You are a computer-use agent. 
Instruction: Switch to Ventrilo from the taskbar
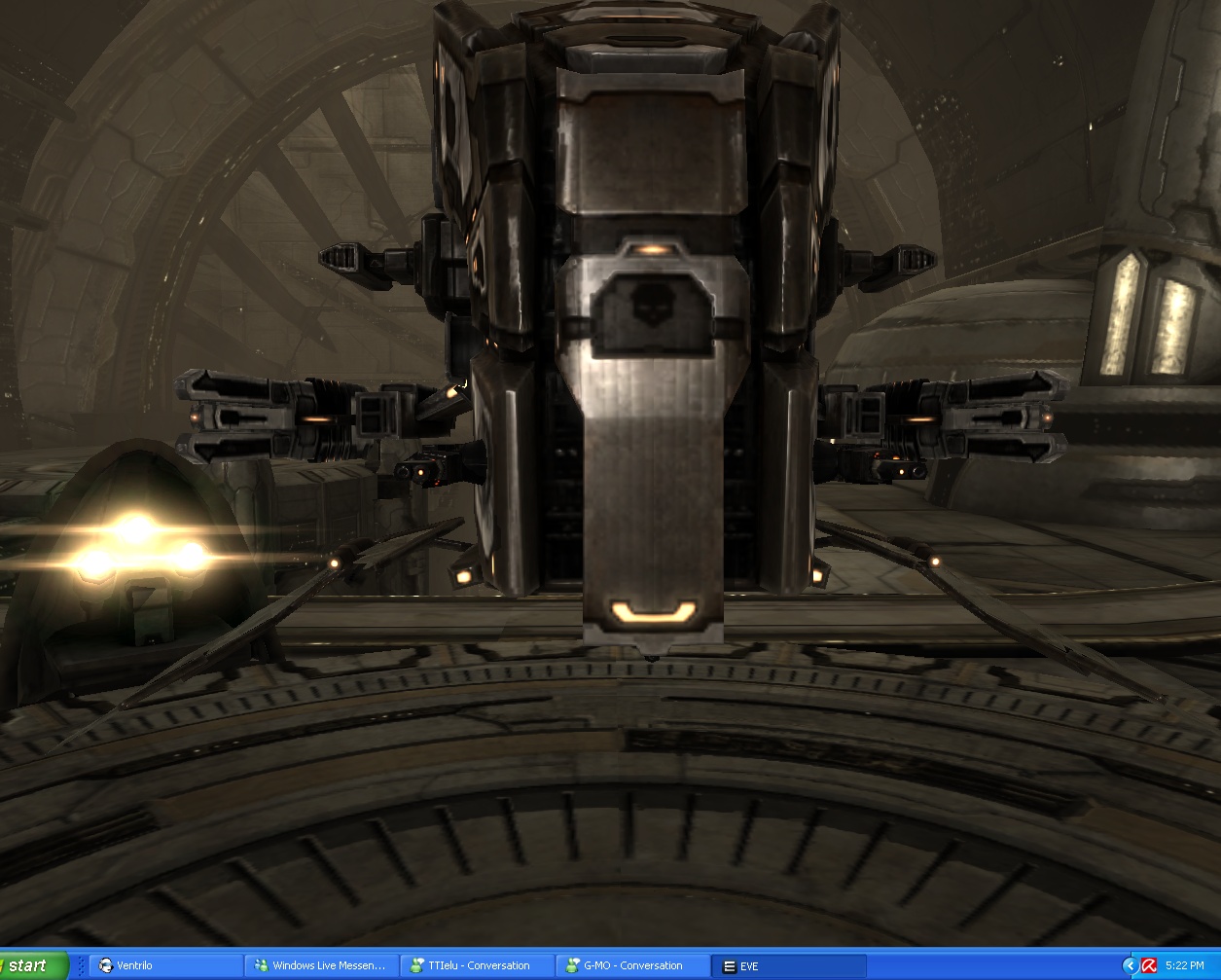click(x=165, y=965)
